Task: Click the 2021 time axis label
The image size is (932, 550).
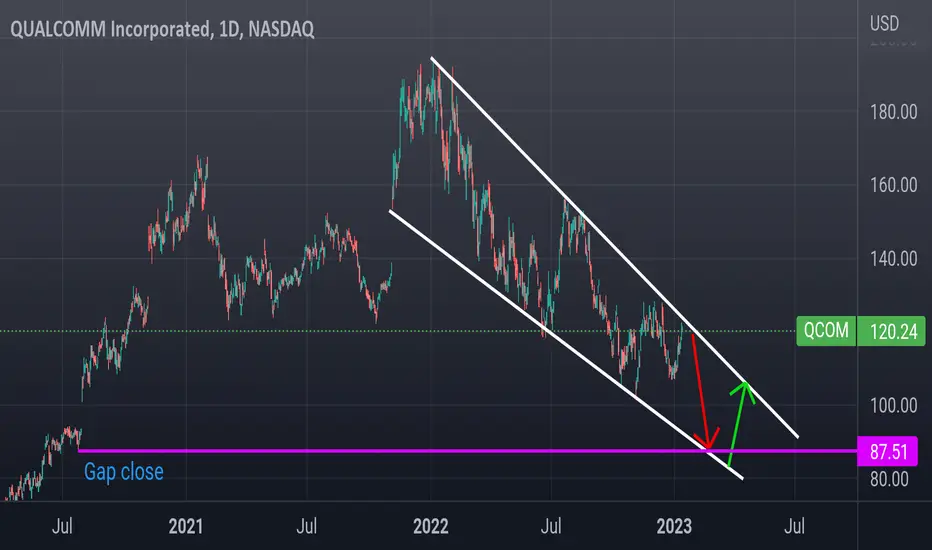Action: click(185, 526)
